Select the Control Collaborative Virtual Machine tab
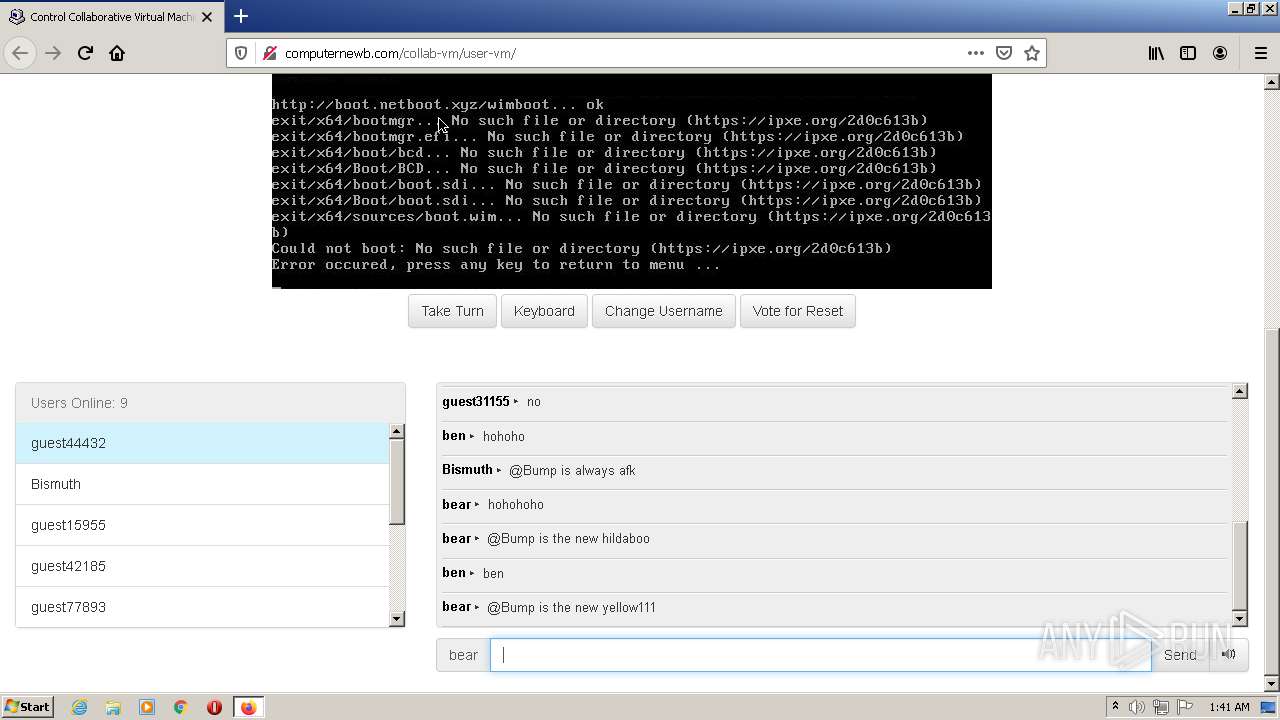The image size is (1280, 720). pos(110,17)
